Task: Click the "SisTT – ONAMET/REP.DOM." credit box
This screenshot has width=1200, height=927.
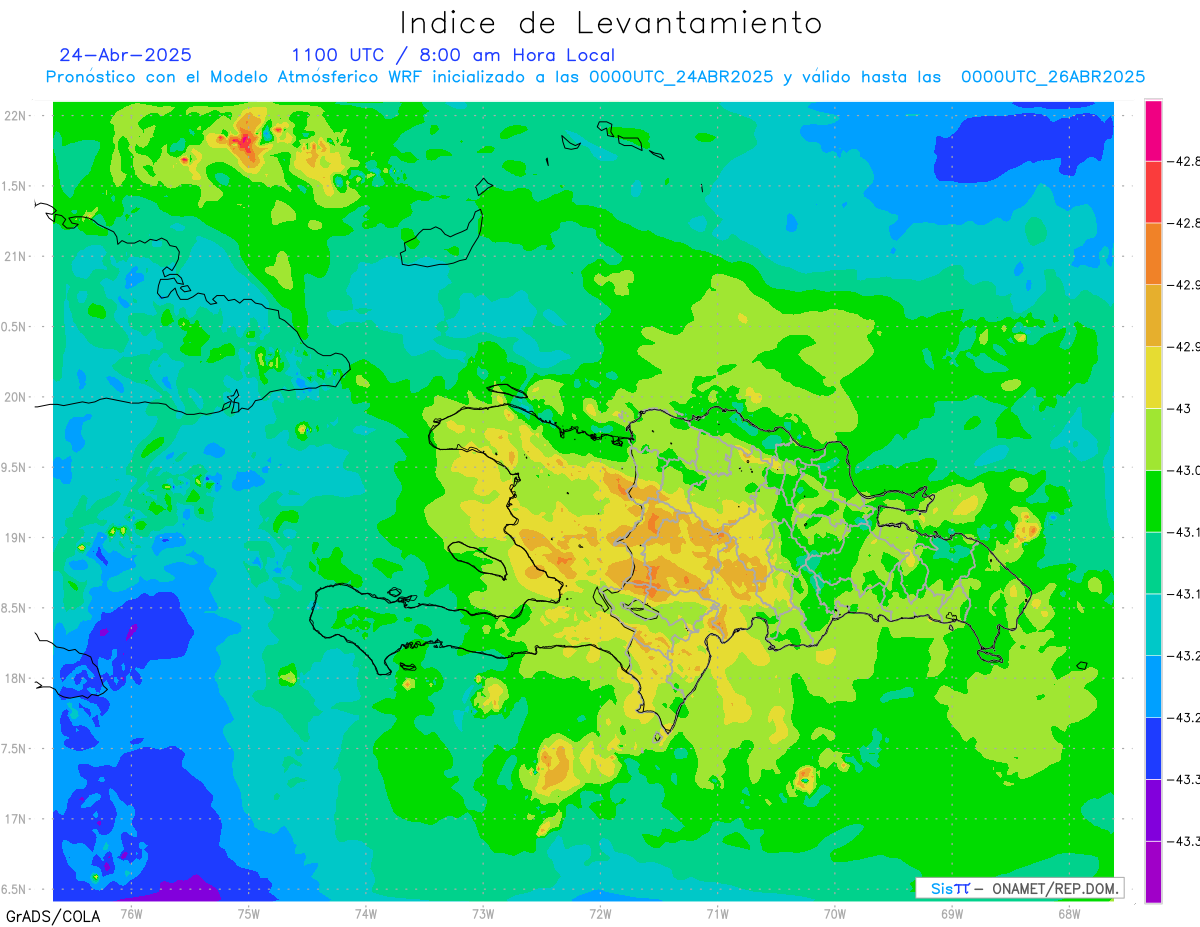Action: (1020, 888)
